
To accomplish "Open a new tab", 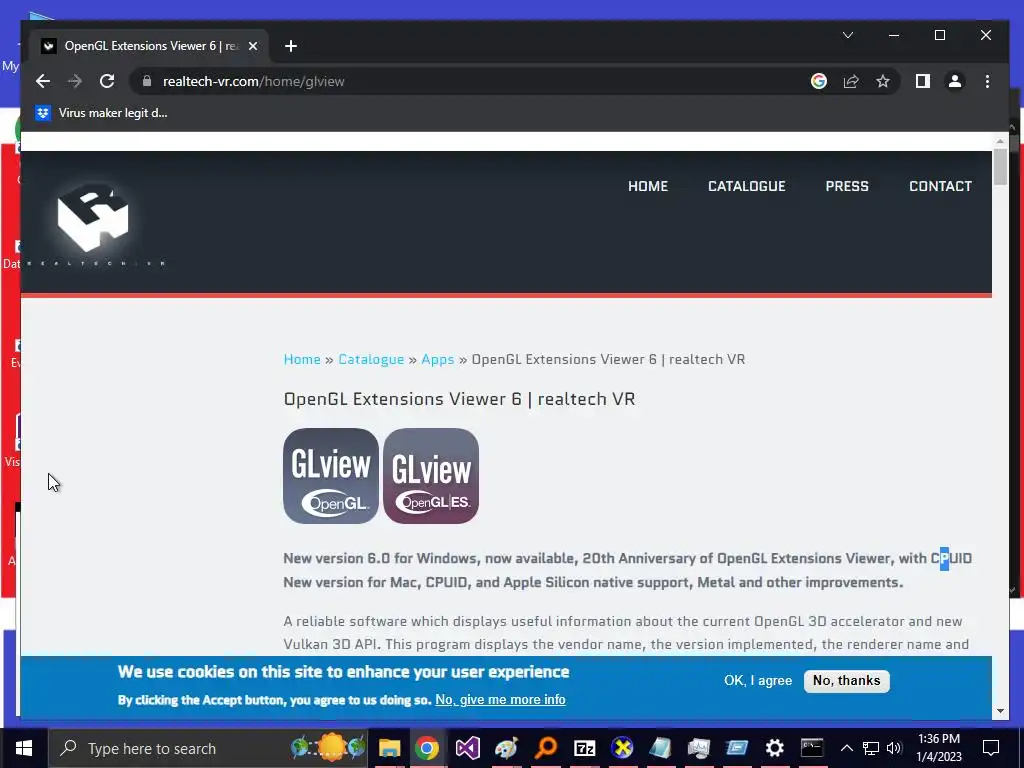I will [x=291, y=46].
